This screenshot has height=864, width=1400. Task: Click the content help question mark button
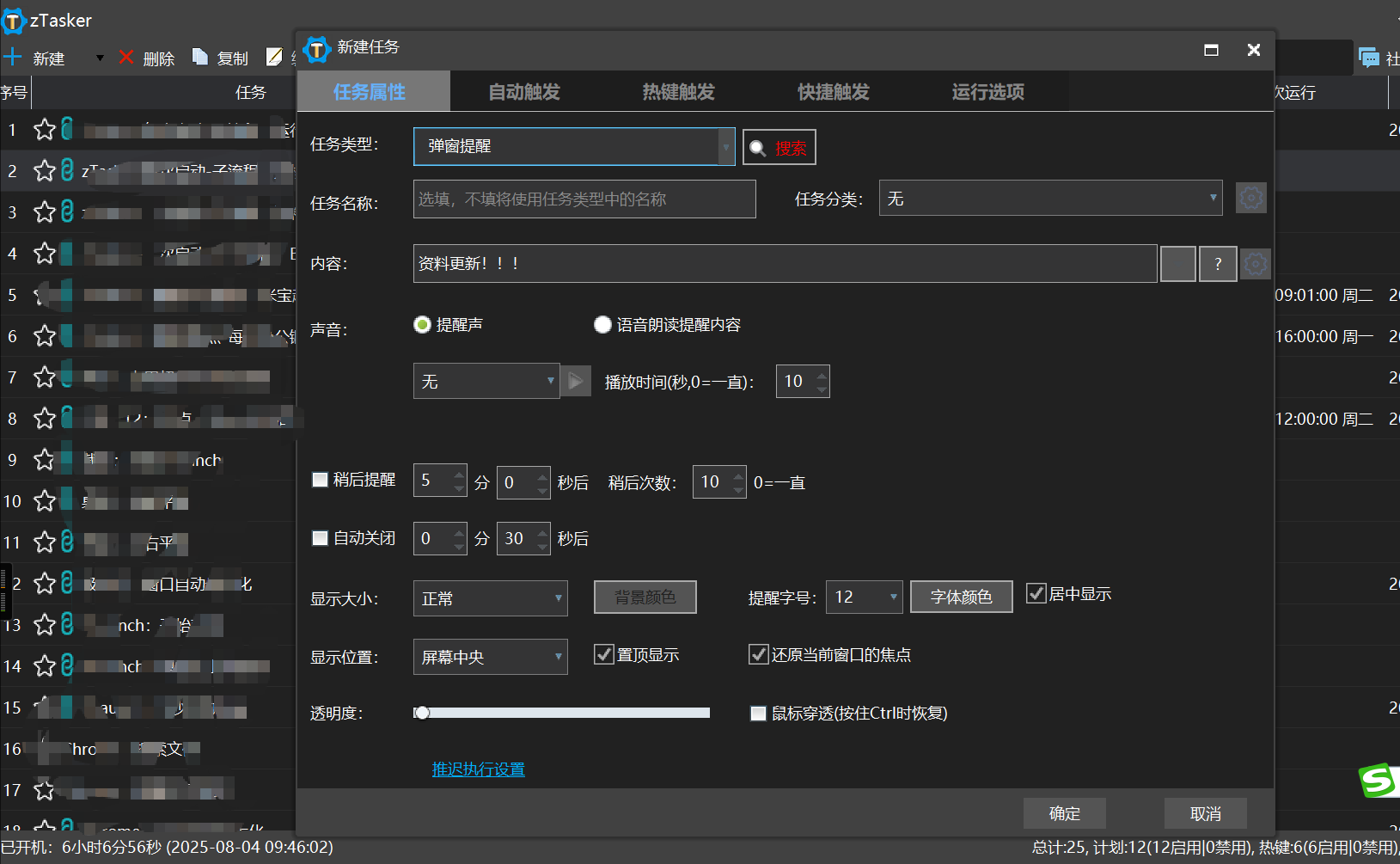[1217, 264]
